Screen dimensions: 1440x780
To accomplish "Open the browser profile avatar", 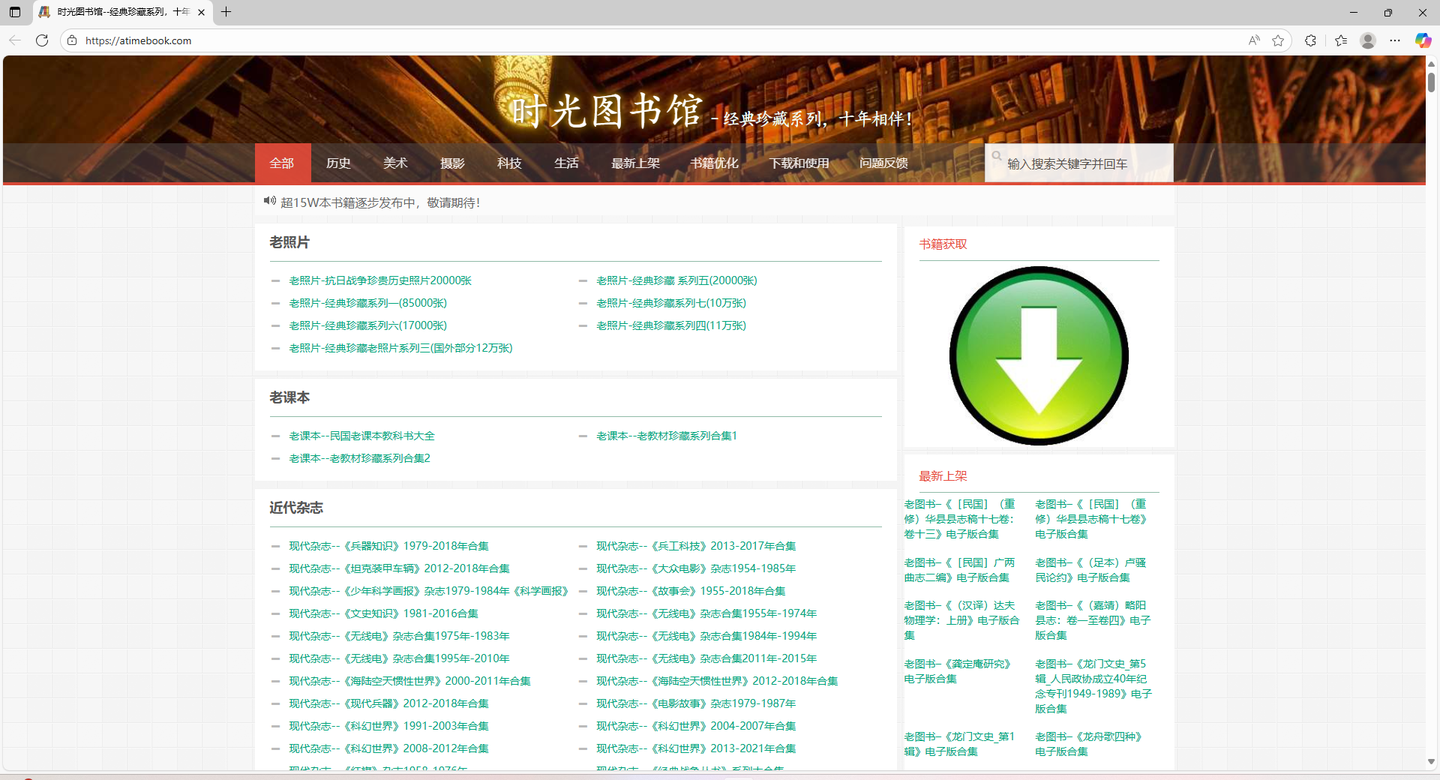I will coord(1368,40).
